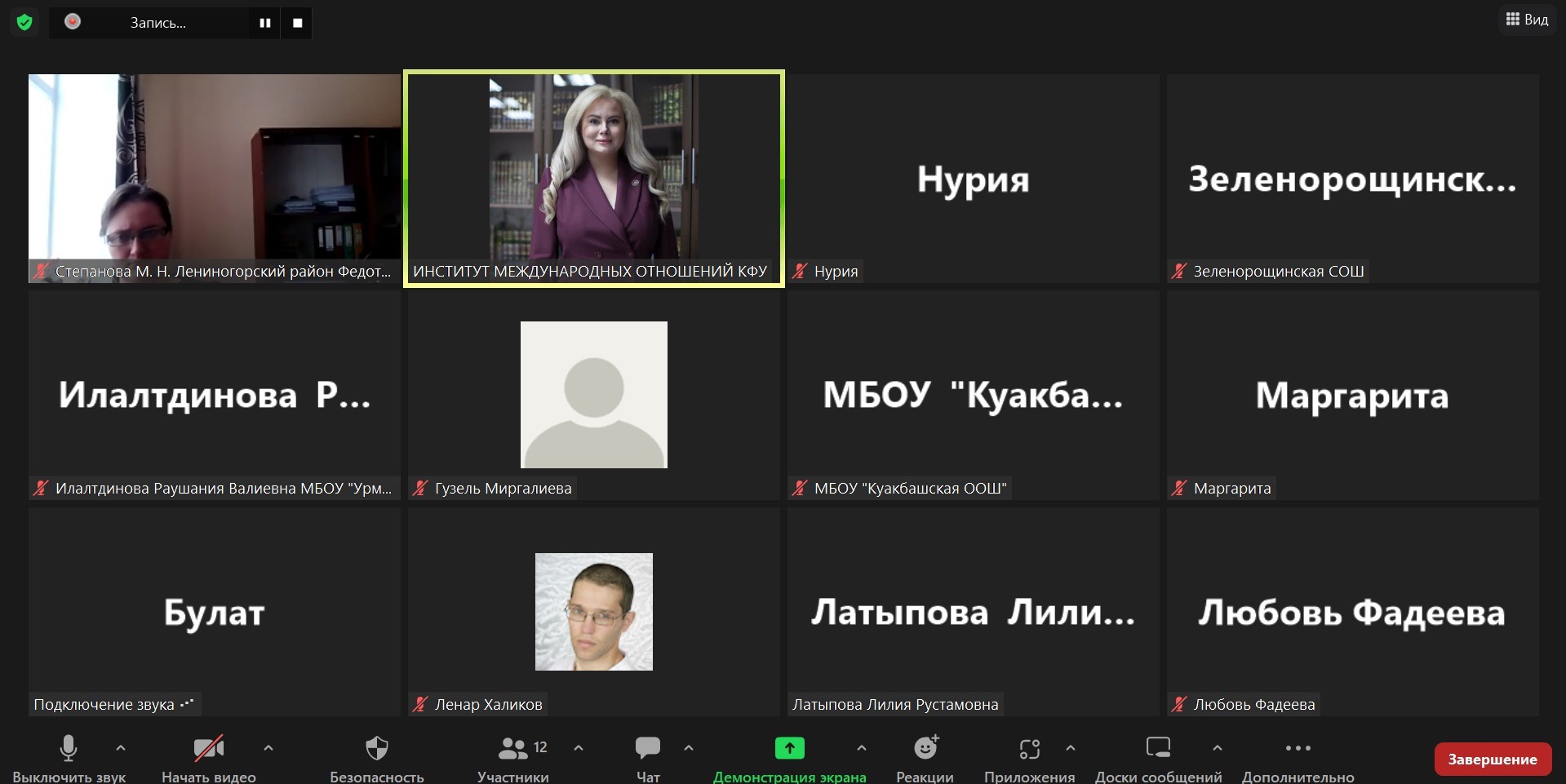Mute microphone with Выключить звук
1566x784 pixels.
pyautogui.click(x=69, y=748)
